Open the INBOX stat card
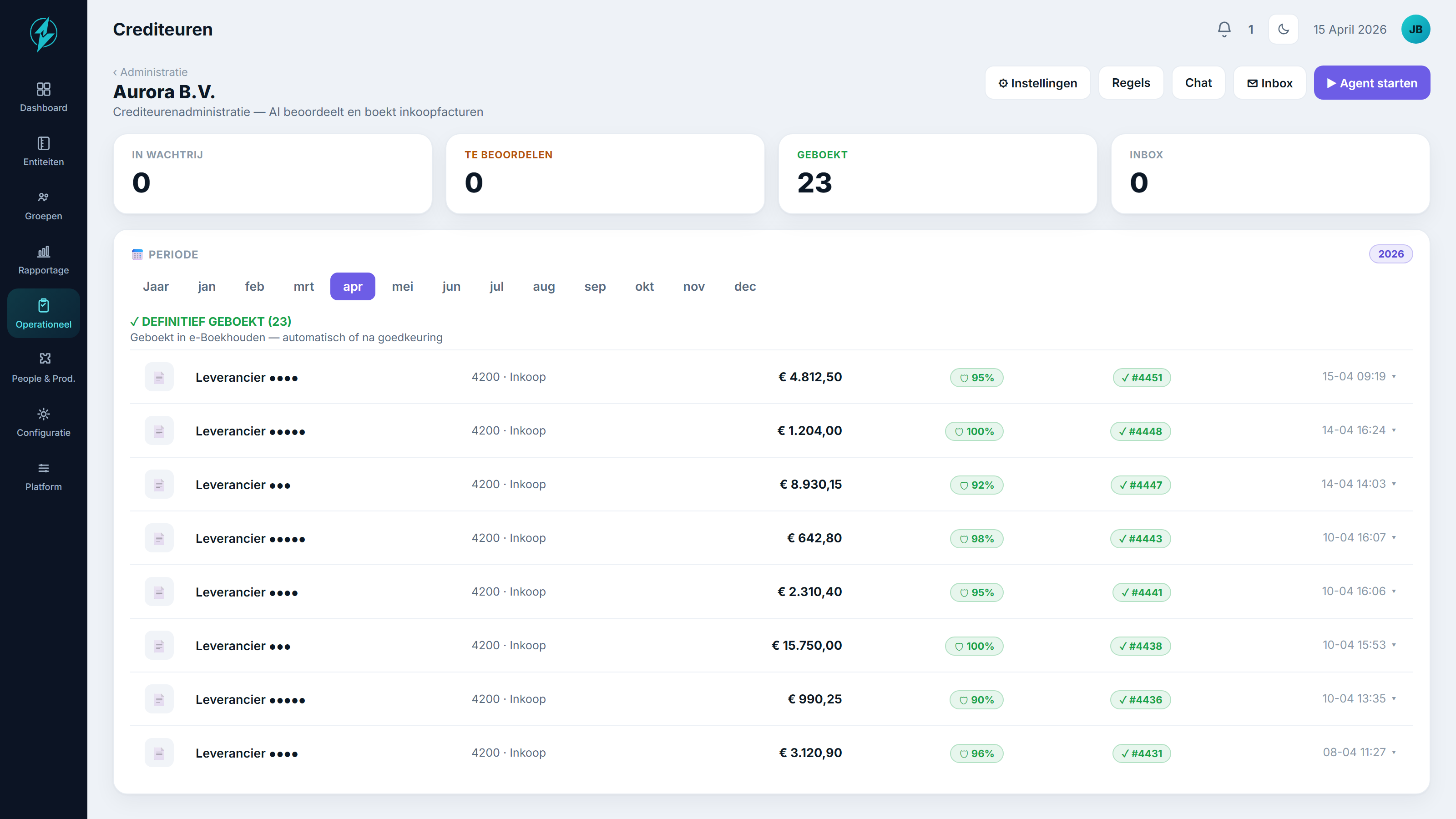Image resolution: width=1456 pixels, height=819 pixels. pos(1270,174)
